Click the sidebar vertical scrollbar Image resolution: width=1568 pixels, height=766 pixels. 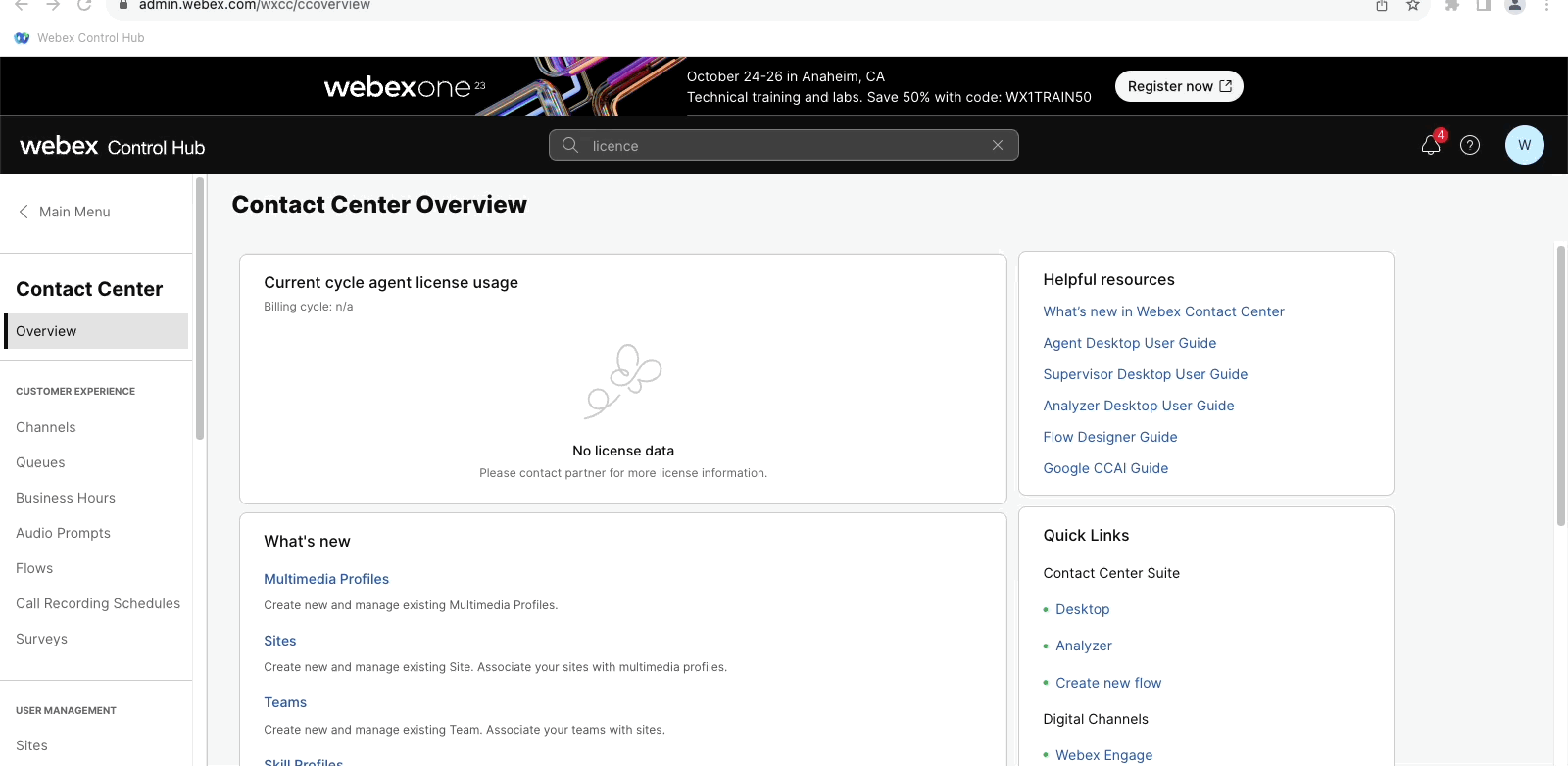tap(200, 309)
